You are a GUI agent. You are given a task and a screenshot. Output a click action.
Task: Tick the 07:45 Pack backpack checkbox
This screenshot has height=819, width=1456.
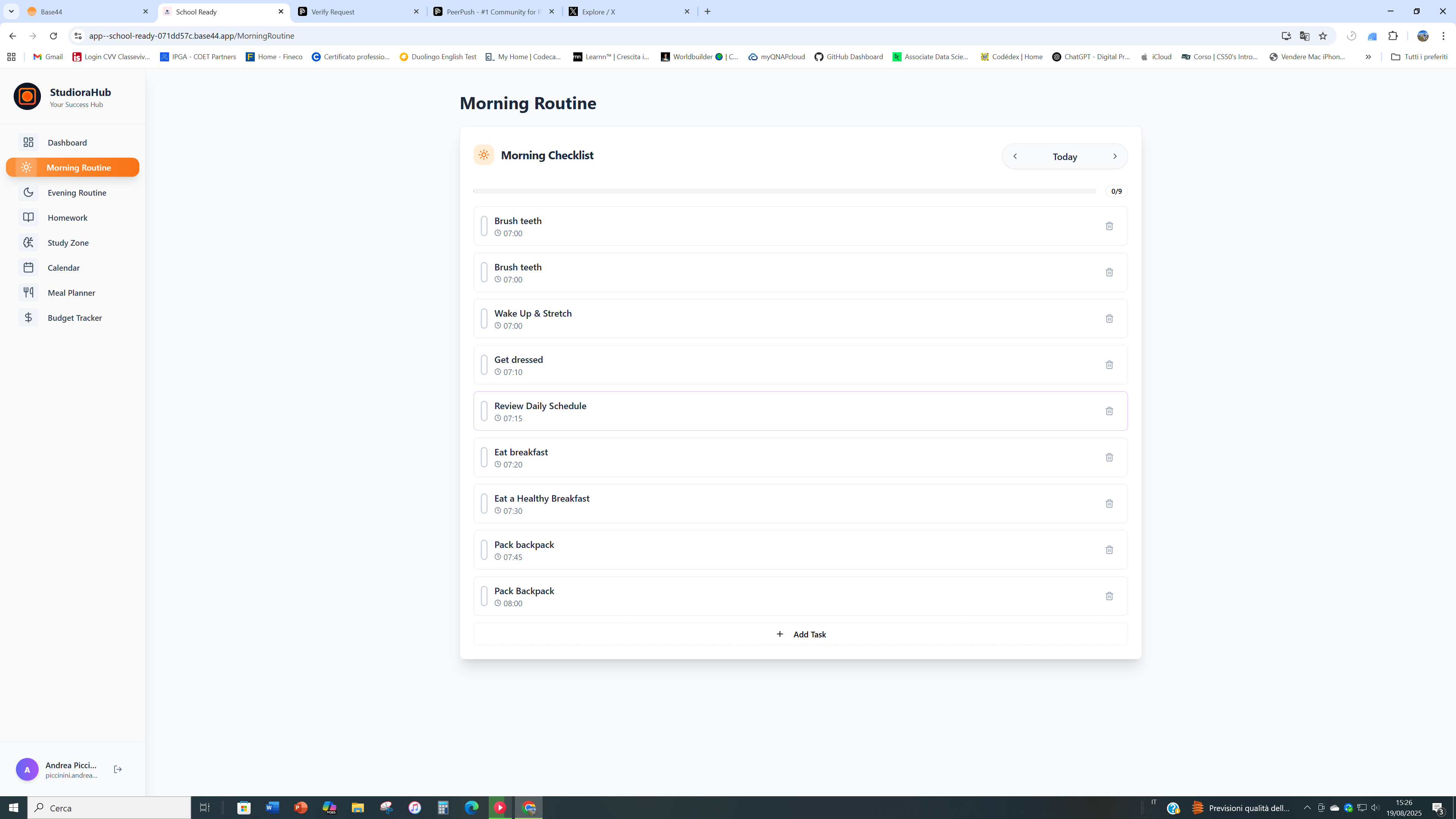point(484,550)
